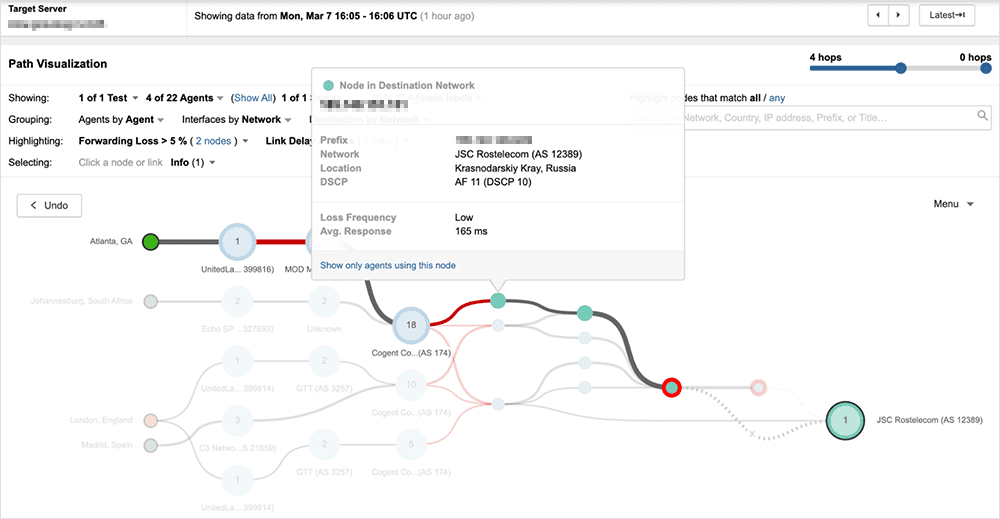The height and width of the screenshot is (519, 1000).
Task: Select the Cogent node numbered 18
Action: (411, 324)
